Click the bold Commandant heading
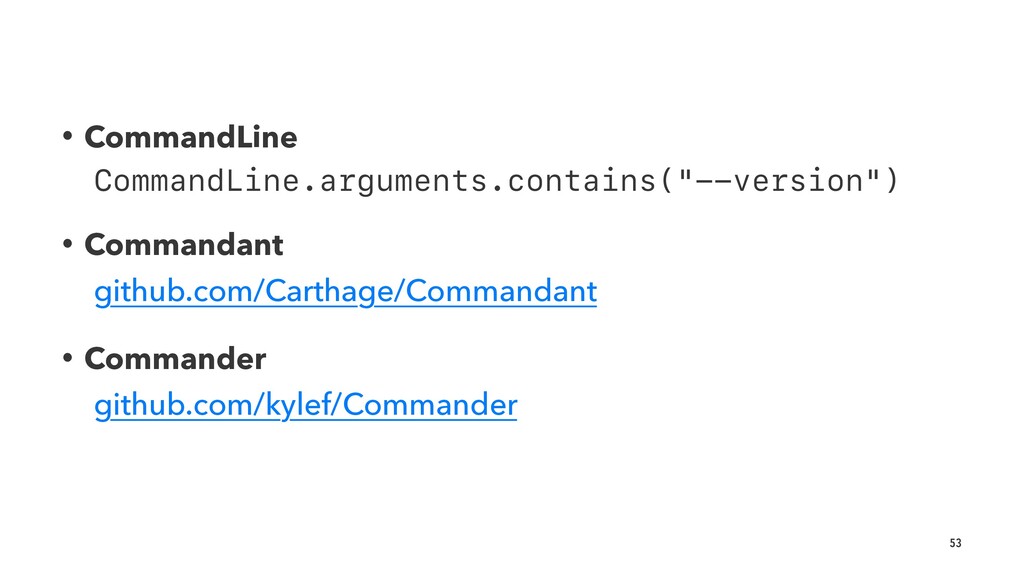This screenshot has width=1024, height=576. [184, 245]
